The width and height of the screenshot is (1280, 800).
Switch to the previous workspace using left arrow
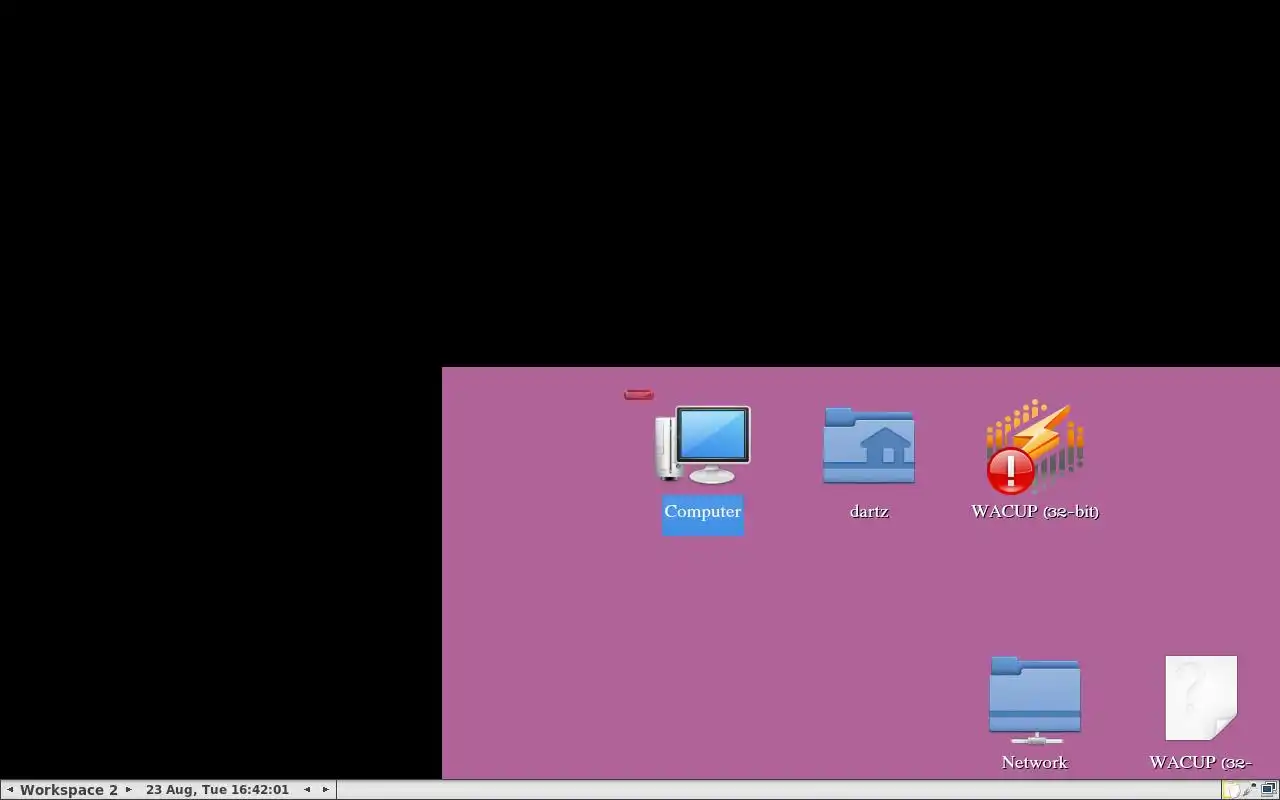[10, 790]
